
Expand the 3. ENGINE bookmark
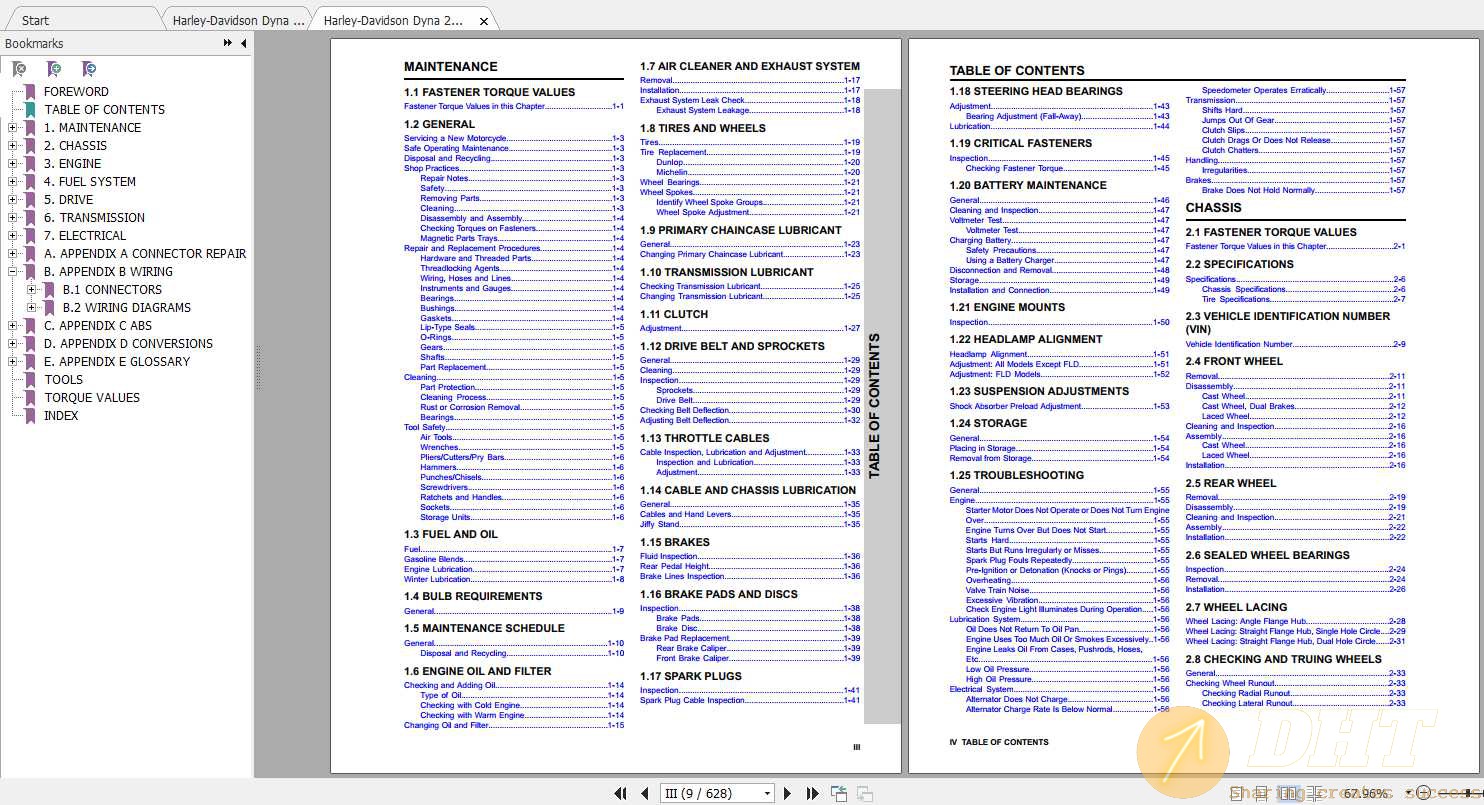[12, 164]
